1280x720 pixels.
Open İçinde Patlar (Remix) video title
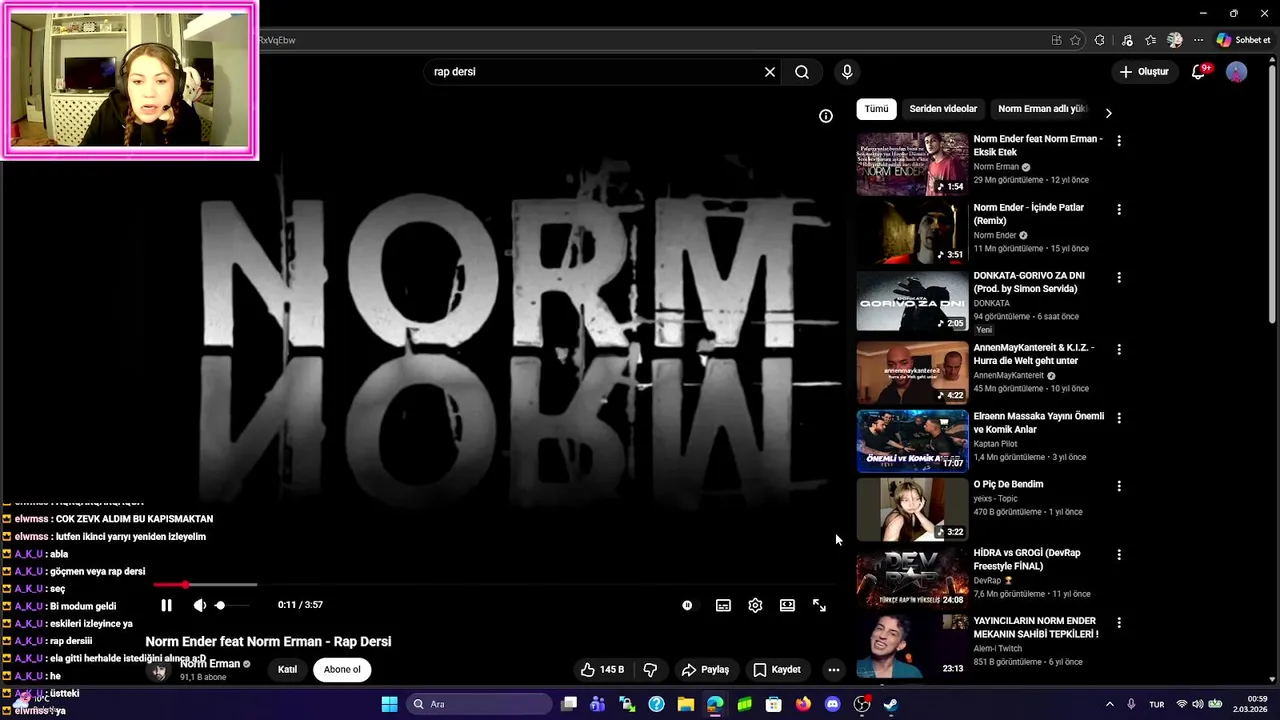coord(1028,214)
